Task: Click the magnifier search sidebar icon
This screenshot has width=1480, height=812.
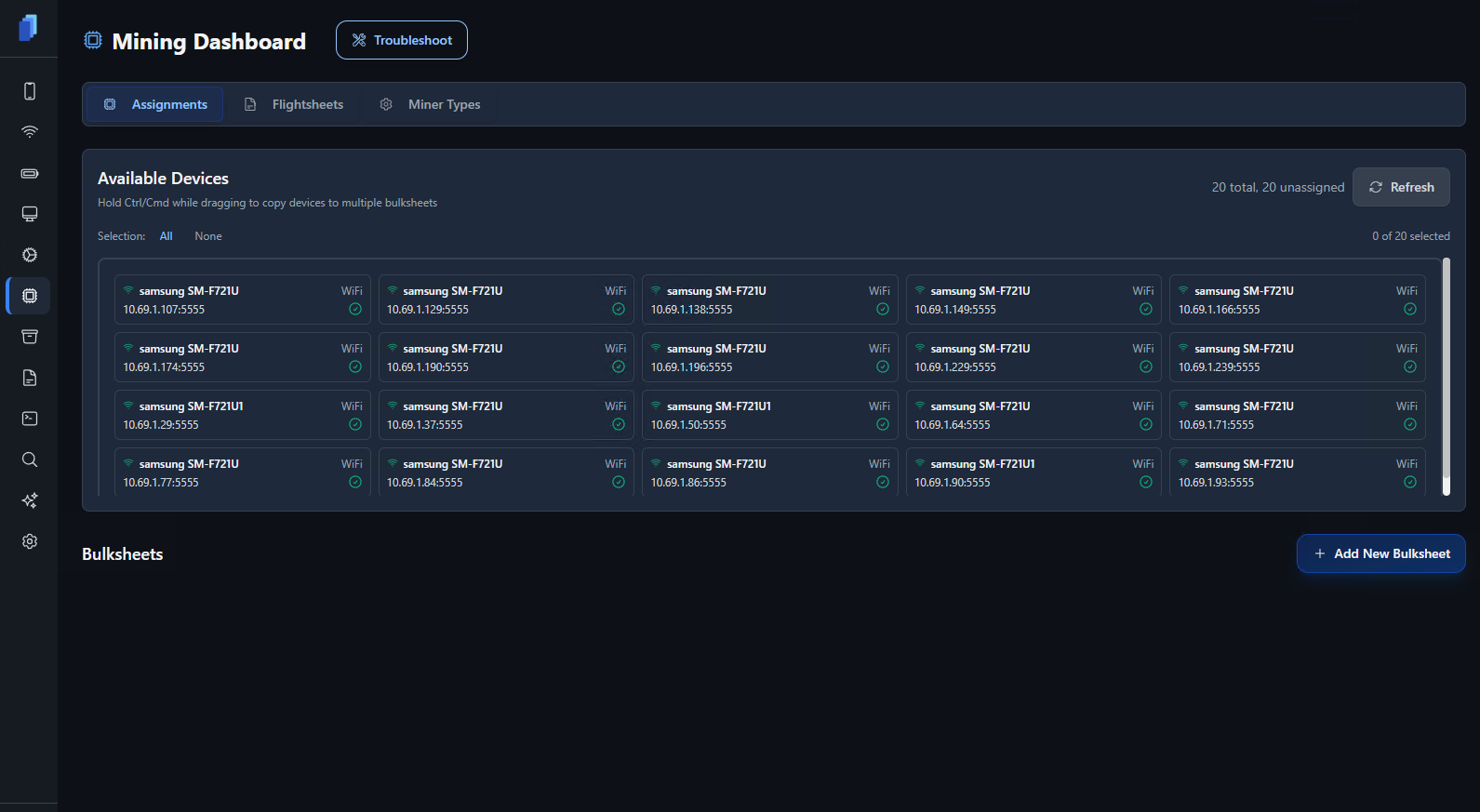Action: (x=30, y=459)
